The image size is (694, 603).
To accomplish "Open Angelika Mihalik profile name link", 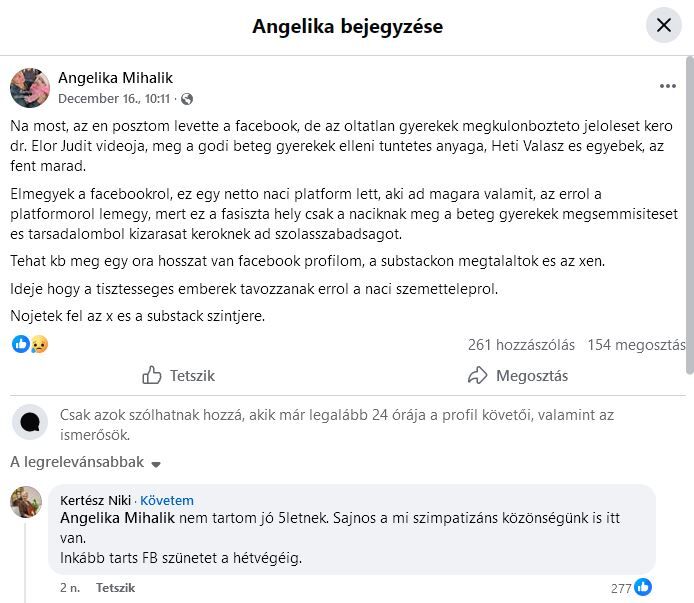I will click(x=115, y=78).
